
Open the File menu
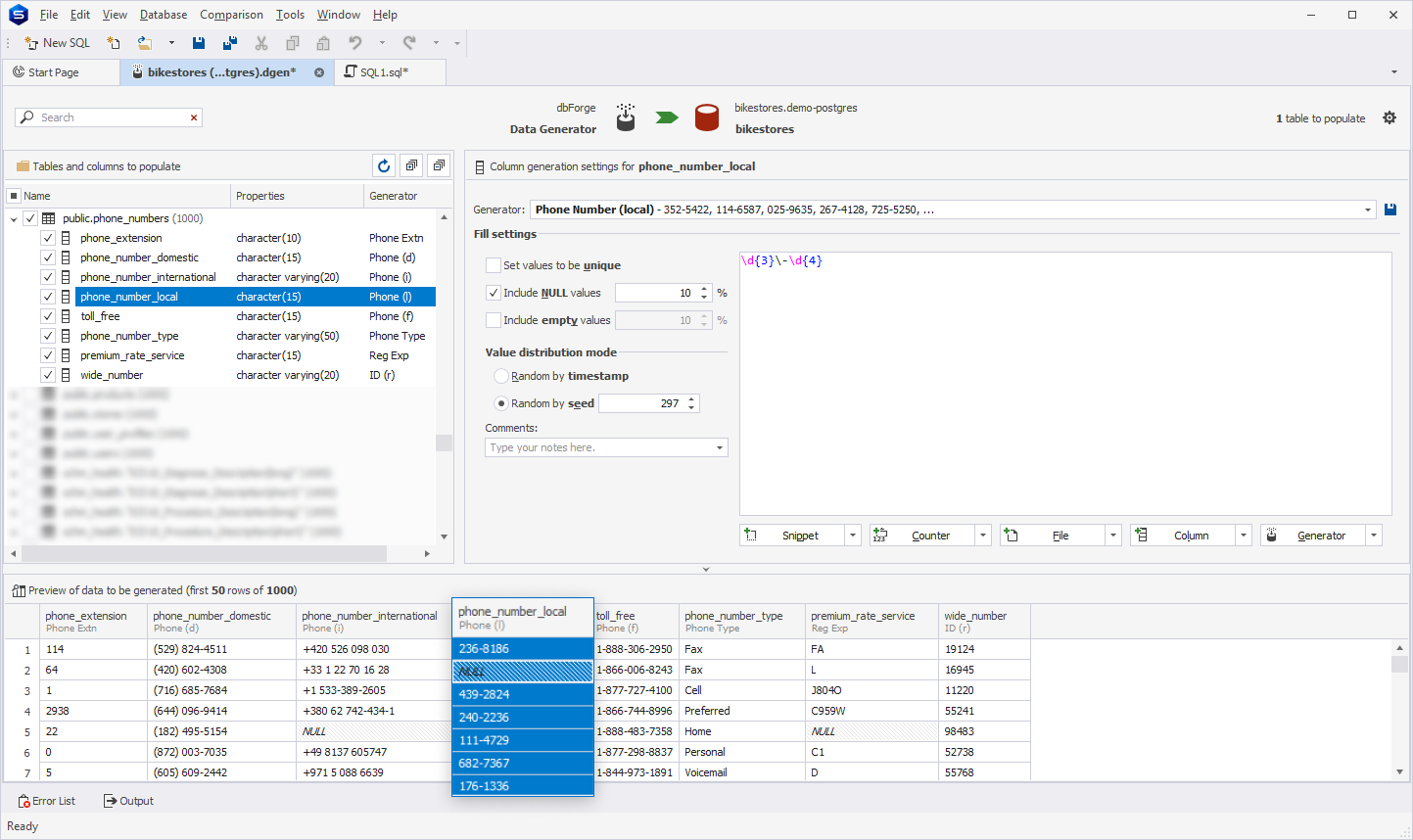tap(49, 15)
